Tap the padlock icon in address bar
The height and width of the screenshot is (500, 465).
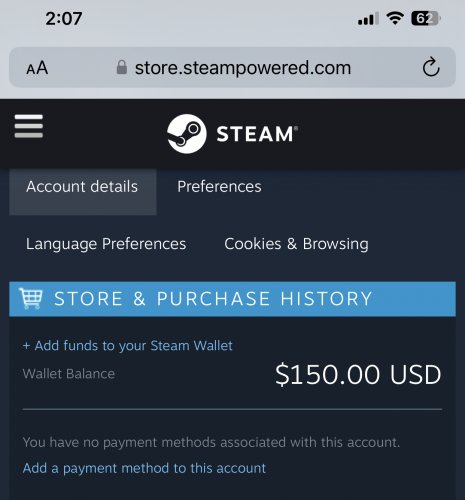(122, 67)
